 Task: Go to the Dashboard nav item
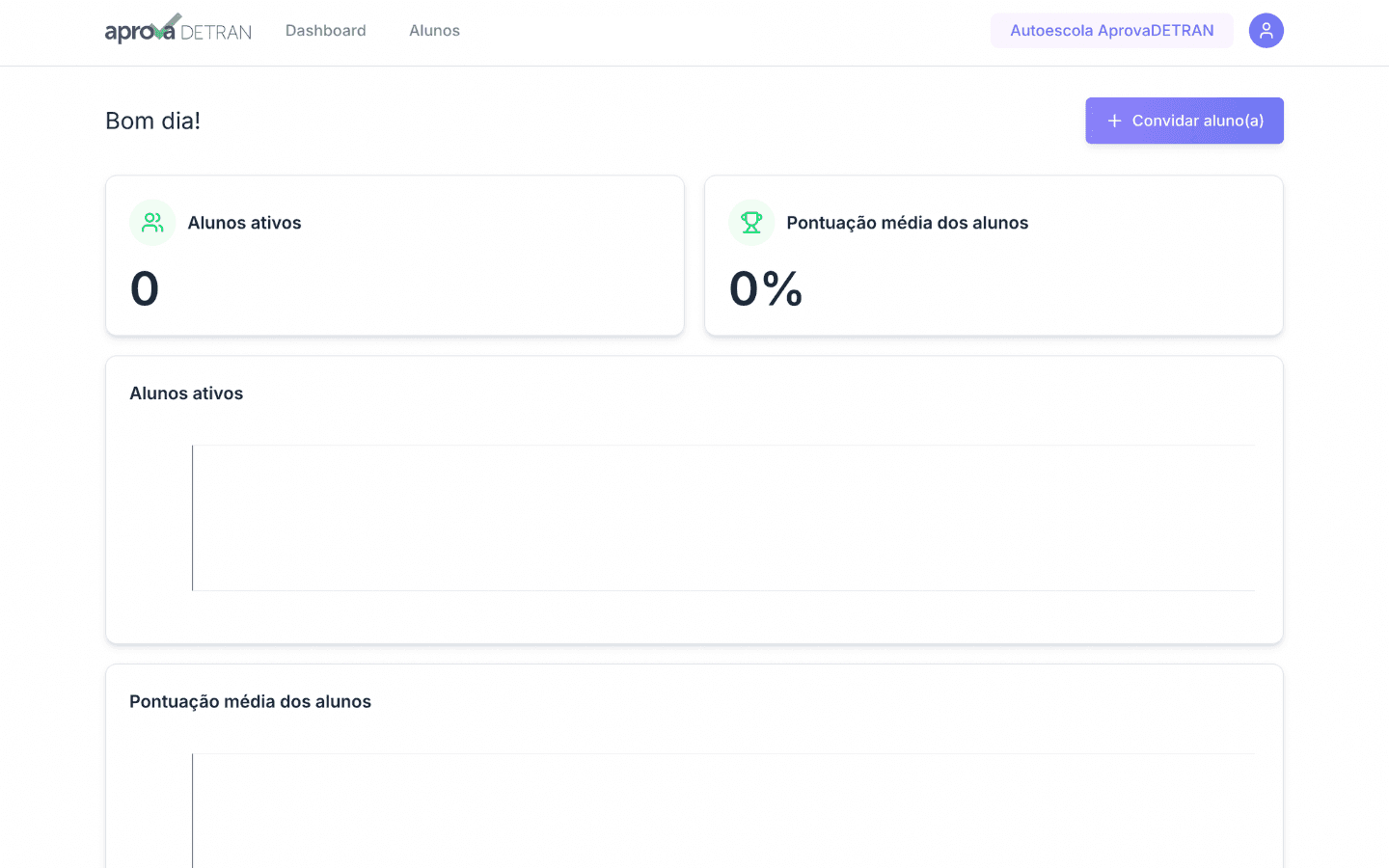pos(326,31)
